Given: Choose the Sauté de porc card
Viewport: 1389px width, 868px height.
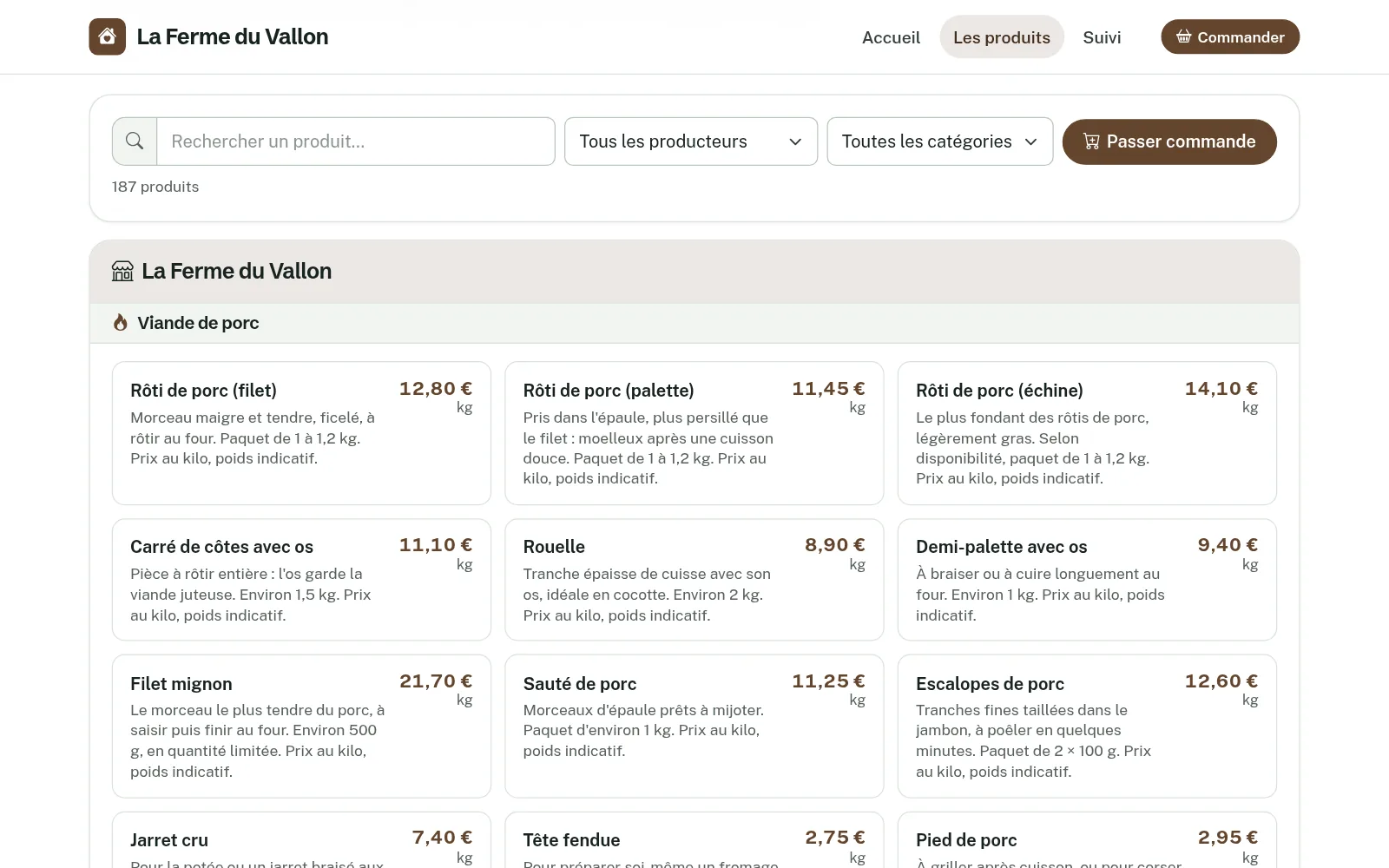Looking at the screenshot, I should click(x=694, y=727).
